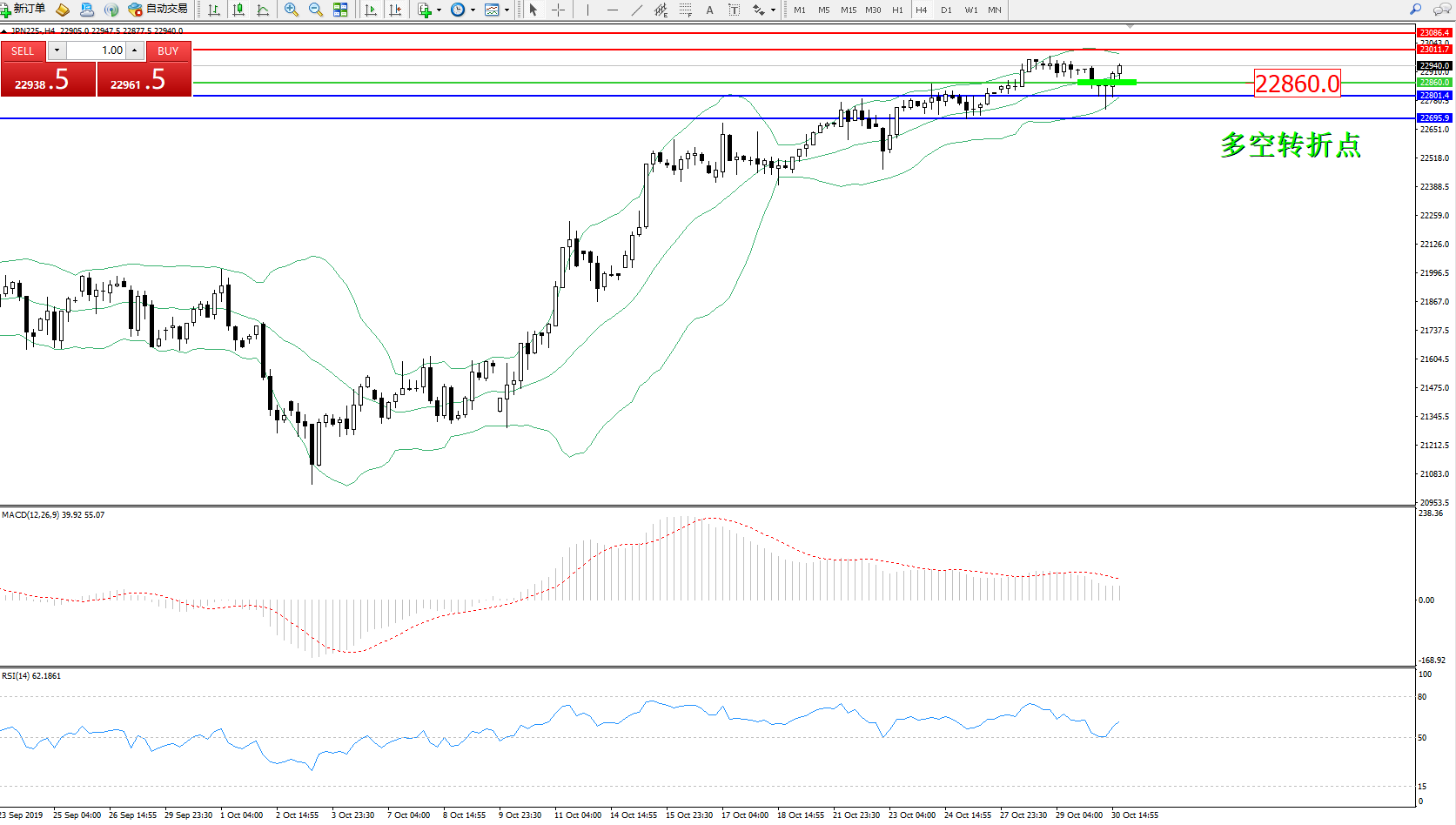
Task: Zoom out of the chart
Action: 315,10
